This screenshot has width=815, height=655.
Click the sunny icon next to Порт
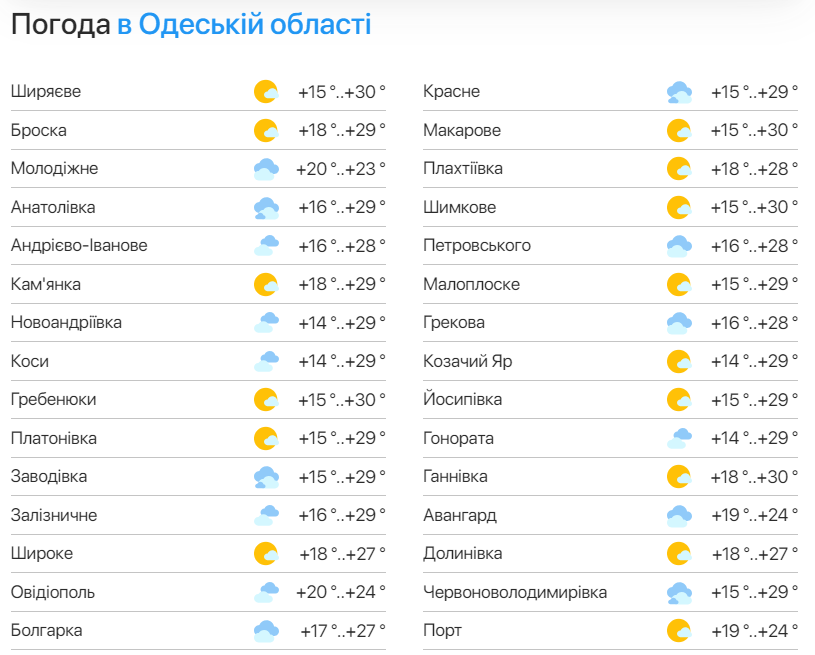pos(679,631)
